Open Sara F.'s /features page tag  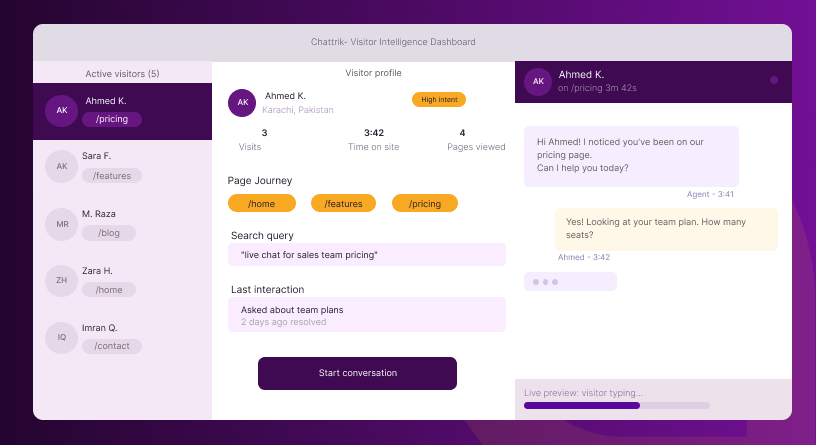pyautogui.click(x=112, y=176)
